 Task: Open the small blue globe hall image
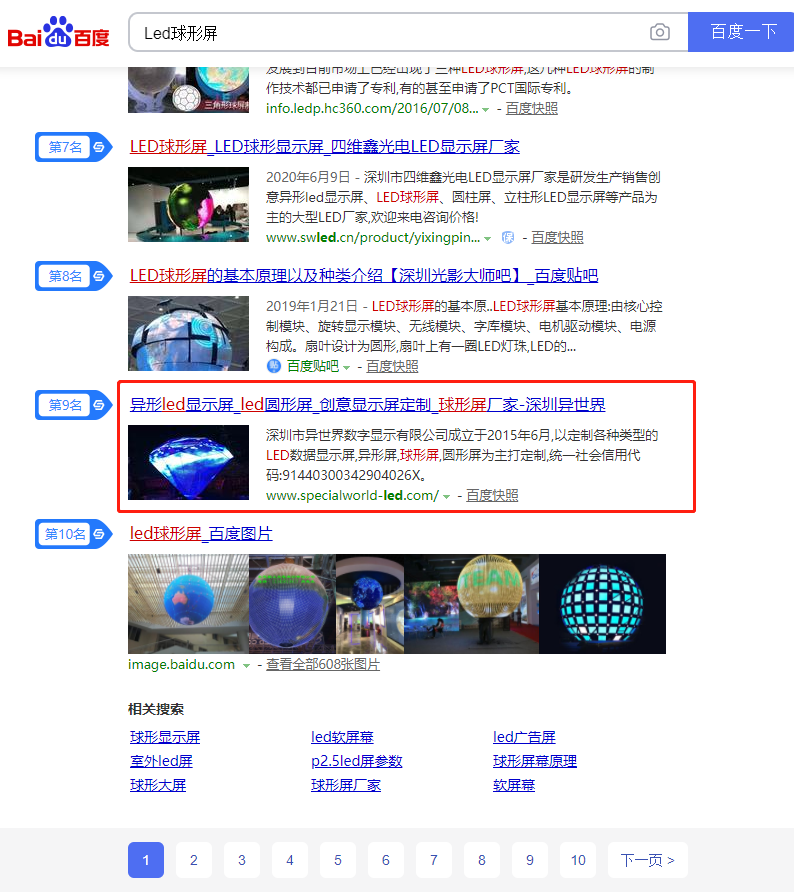click(x=370, y=604)
